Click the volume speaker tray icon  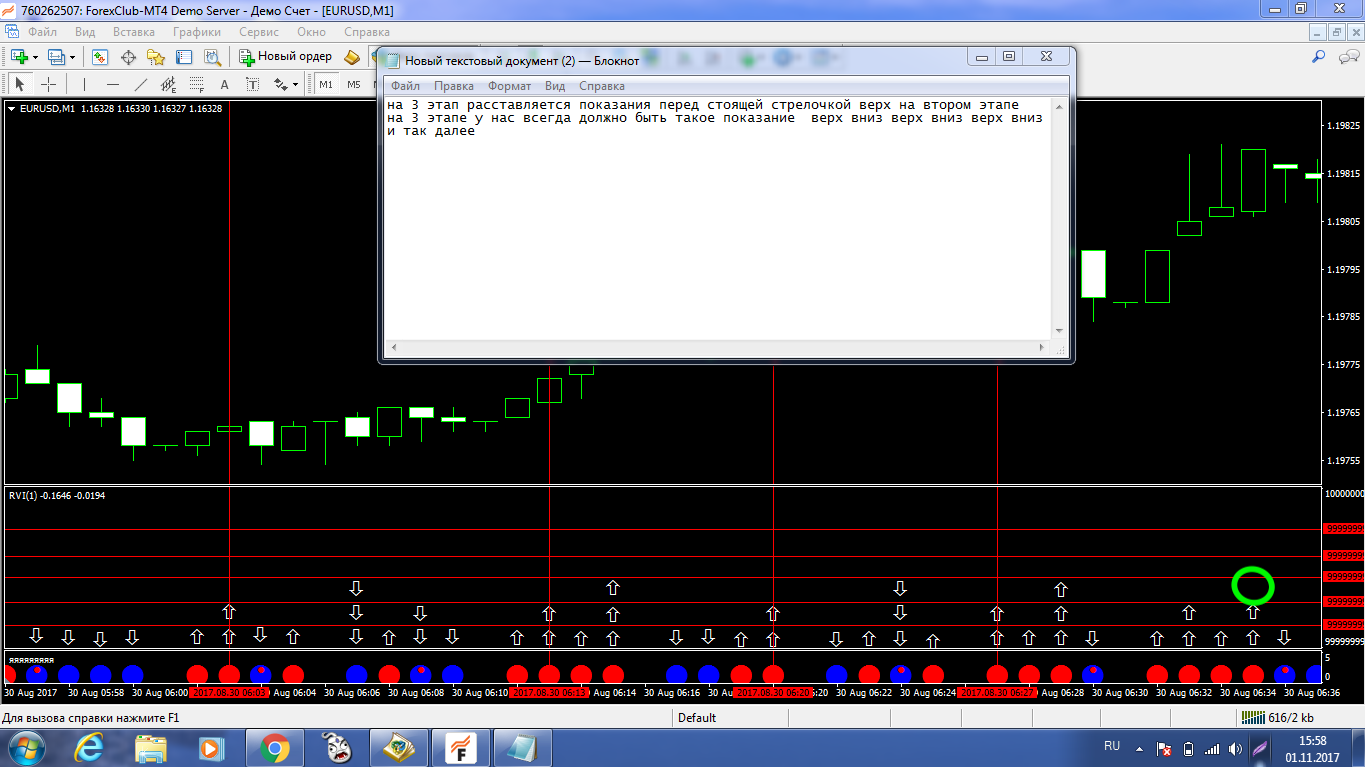tap(1236, 748)
